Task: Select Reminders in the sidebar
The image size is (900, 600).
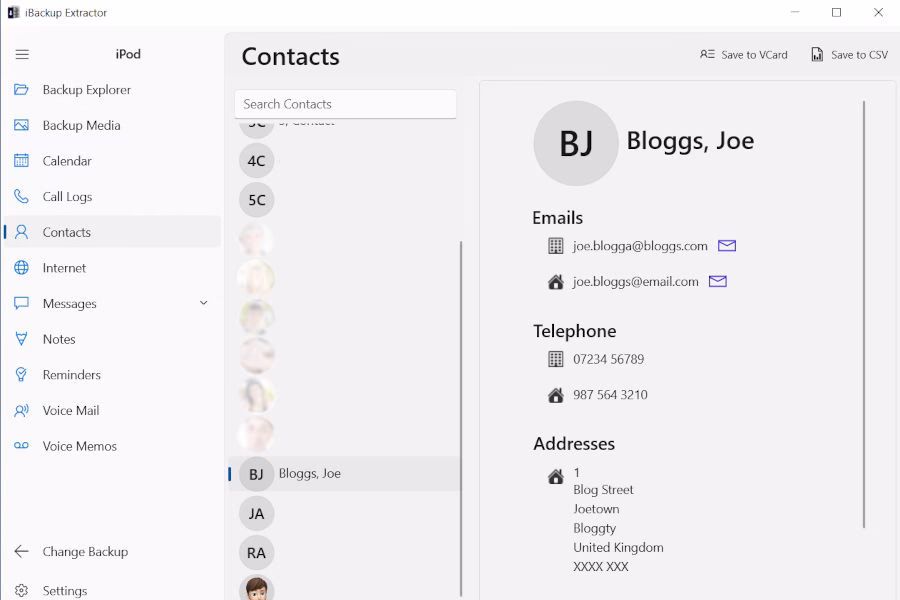Action: pos(71,375)
